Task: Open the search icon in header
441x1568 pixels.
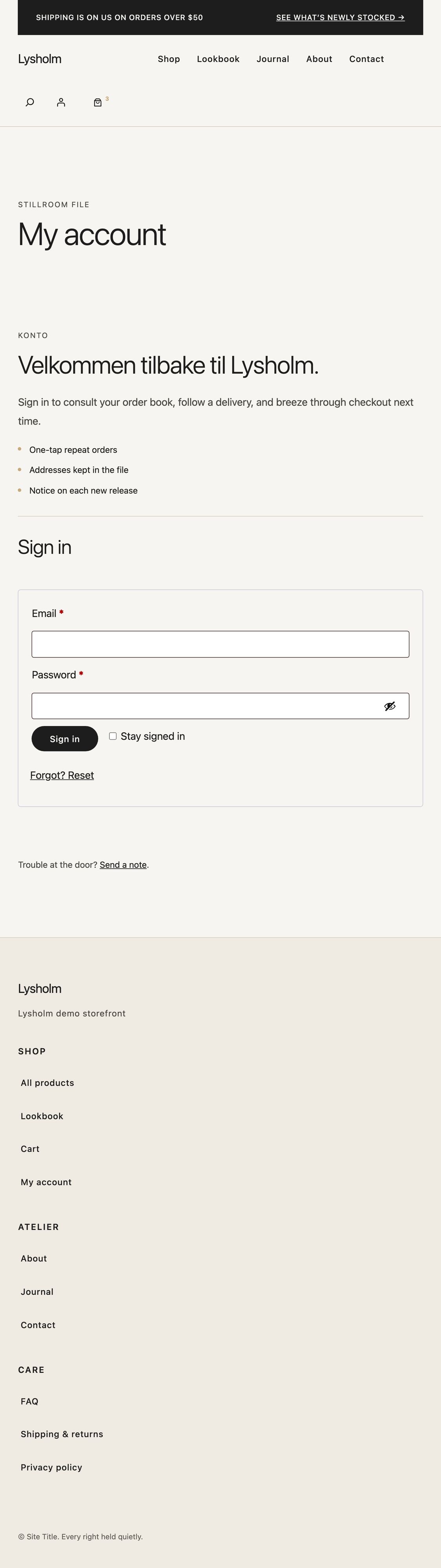Action: [30, 102]
